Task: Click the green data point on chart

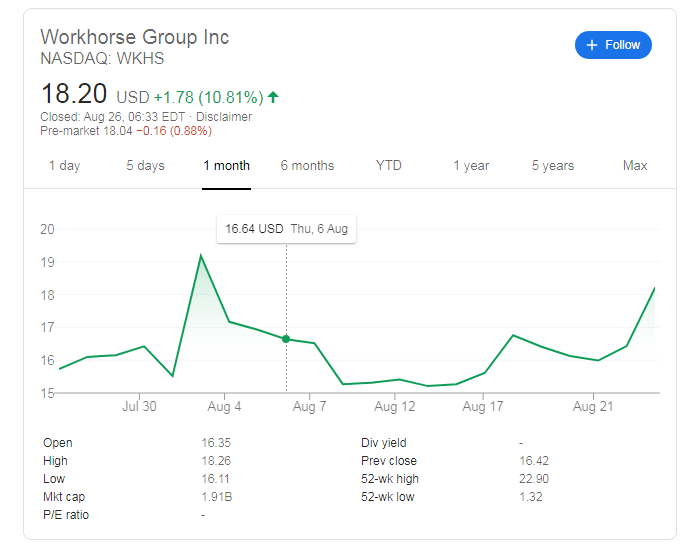Action: [286, 339]
